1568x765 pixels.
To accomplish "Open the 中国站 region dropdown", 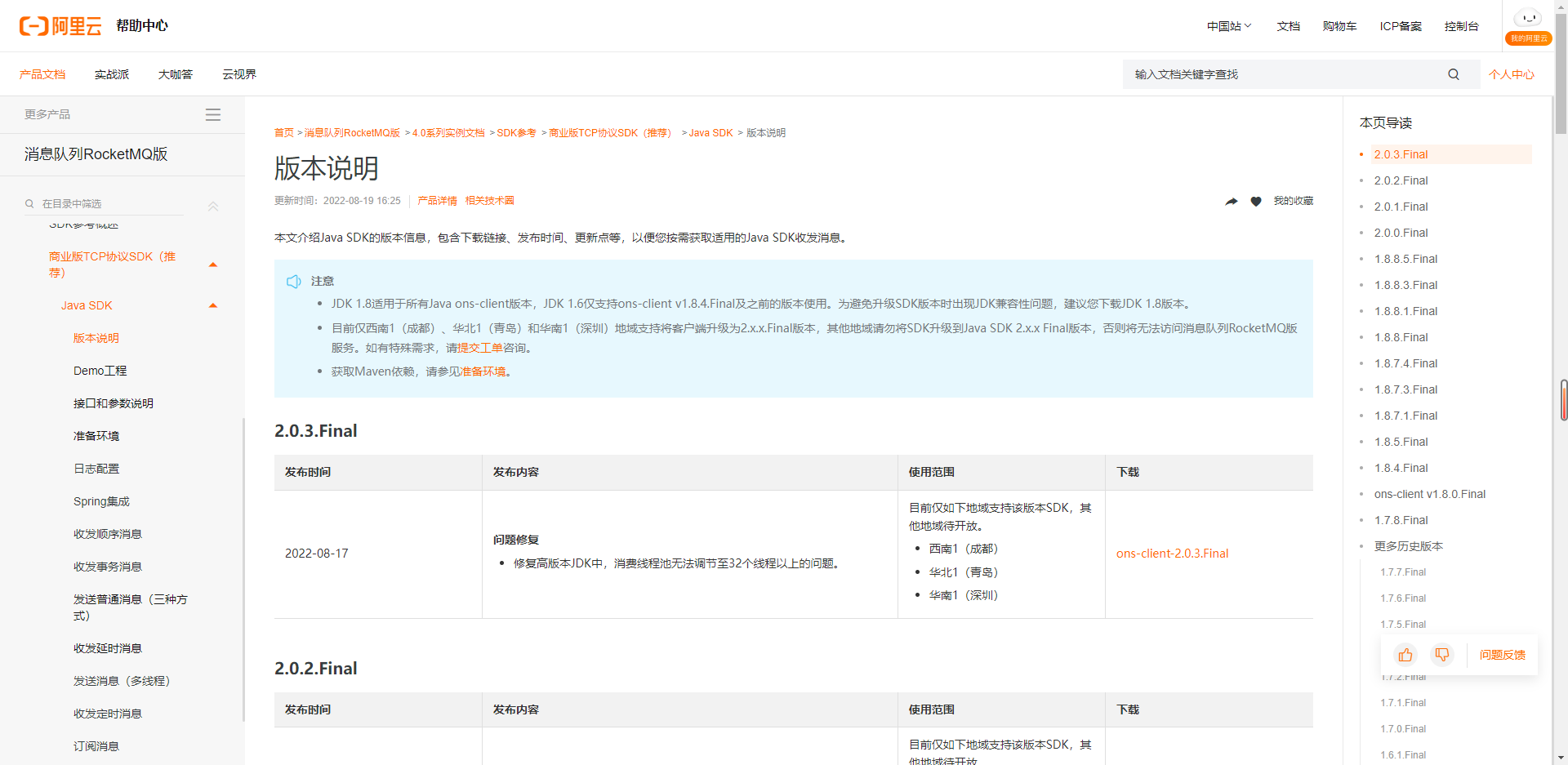I will pyautogui.click(x=1228, y=26).
